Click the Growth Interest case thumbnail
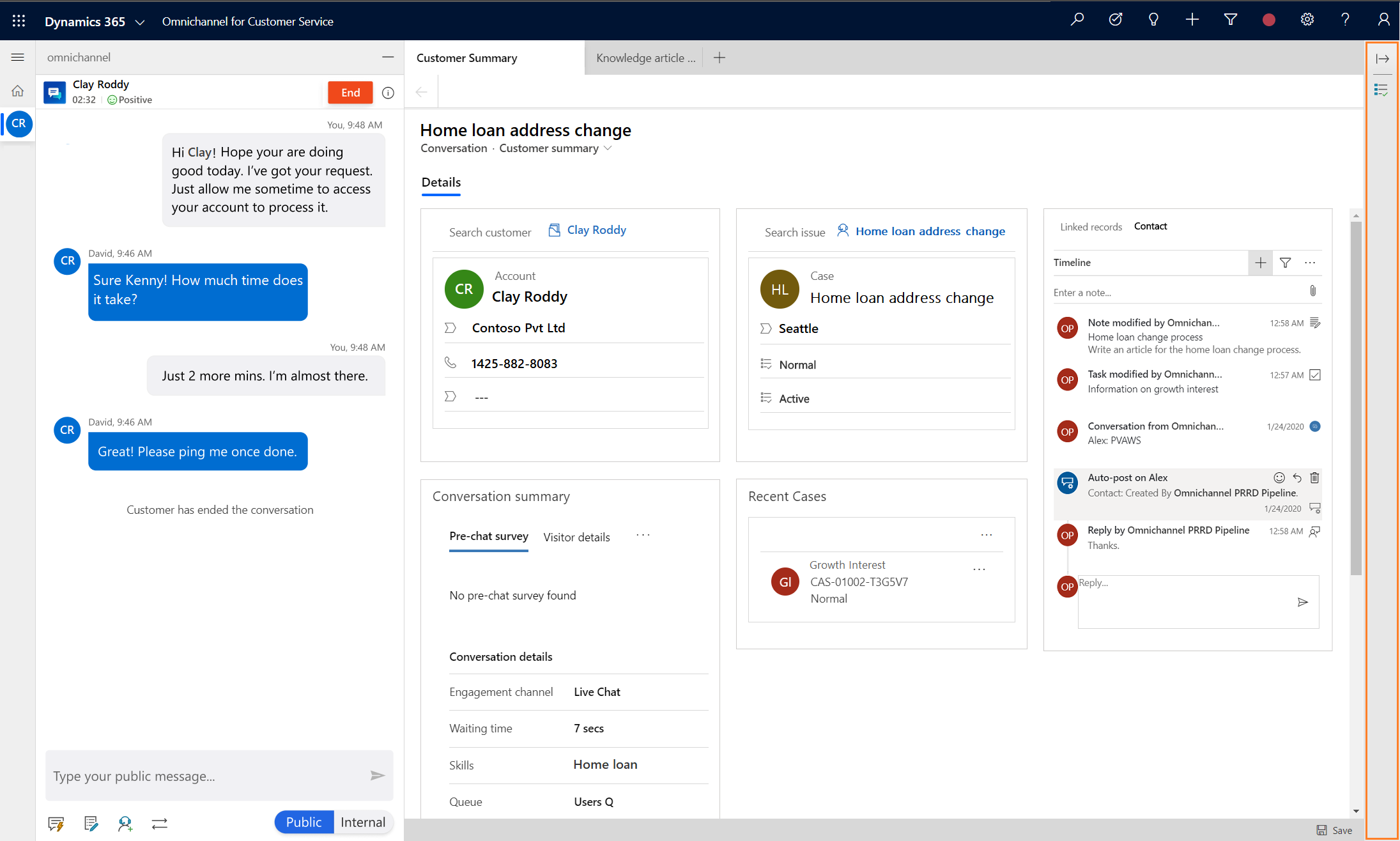This screenshot has height=841, width=1400. click(783, 580)
